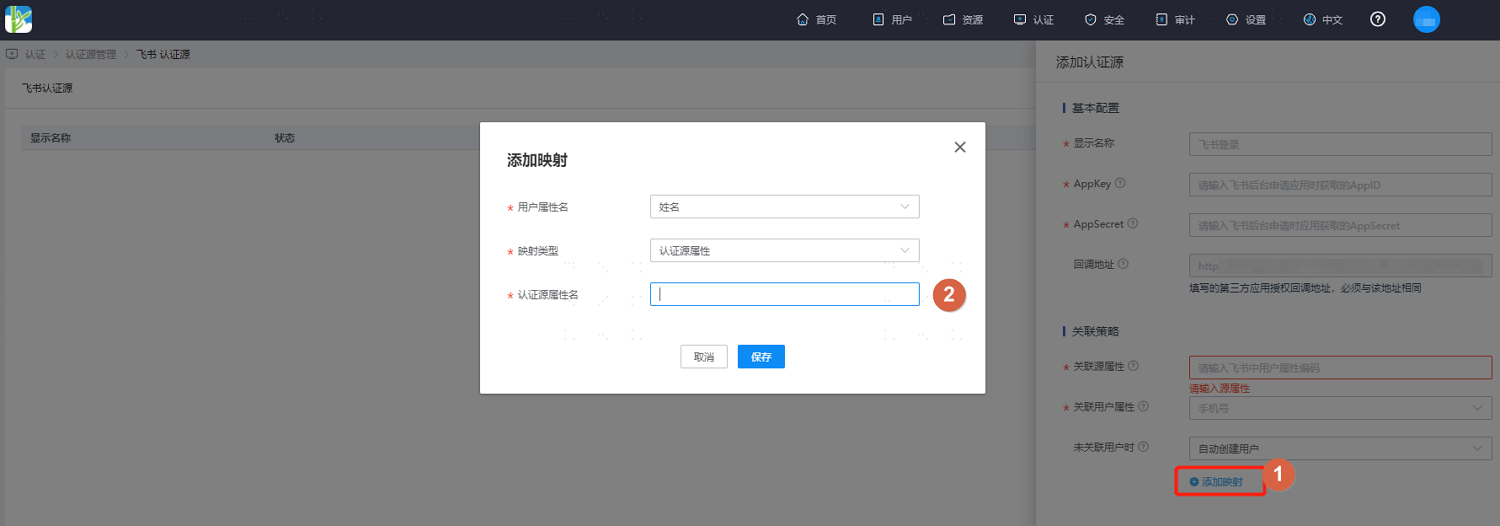Image resolution: width=1500 pixels, height=526 pixels.
Task: Click the application logo in the top-left corner
Action: coord(19,19)
